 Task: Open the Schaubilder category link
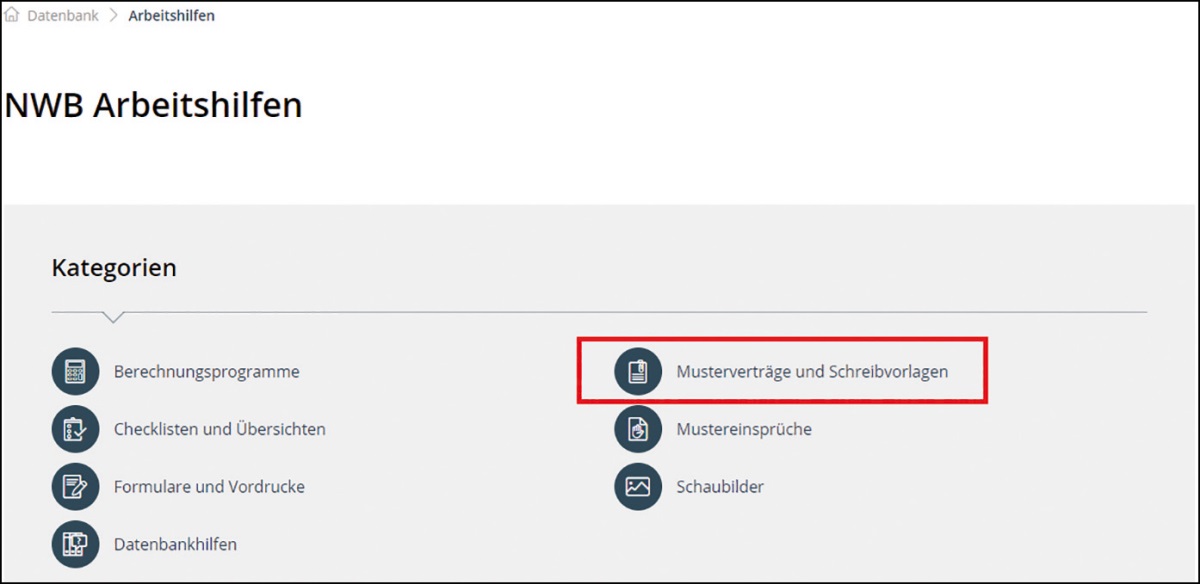(x=719, y=488)
